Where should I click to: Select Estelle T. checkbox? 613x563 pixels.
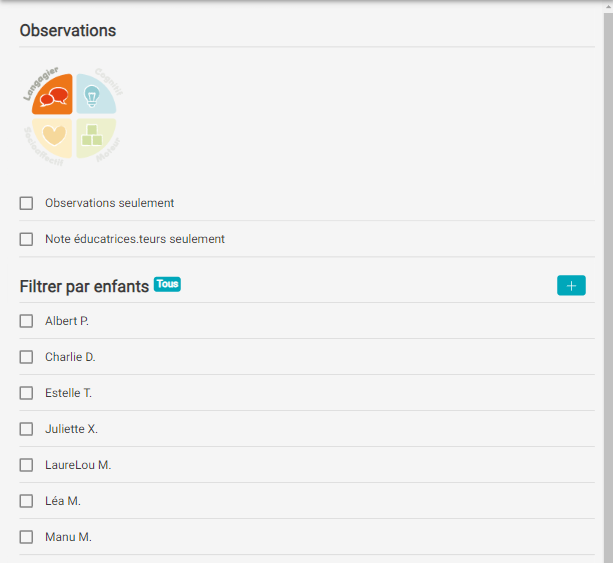coord(26,393)
